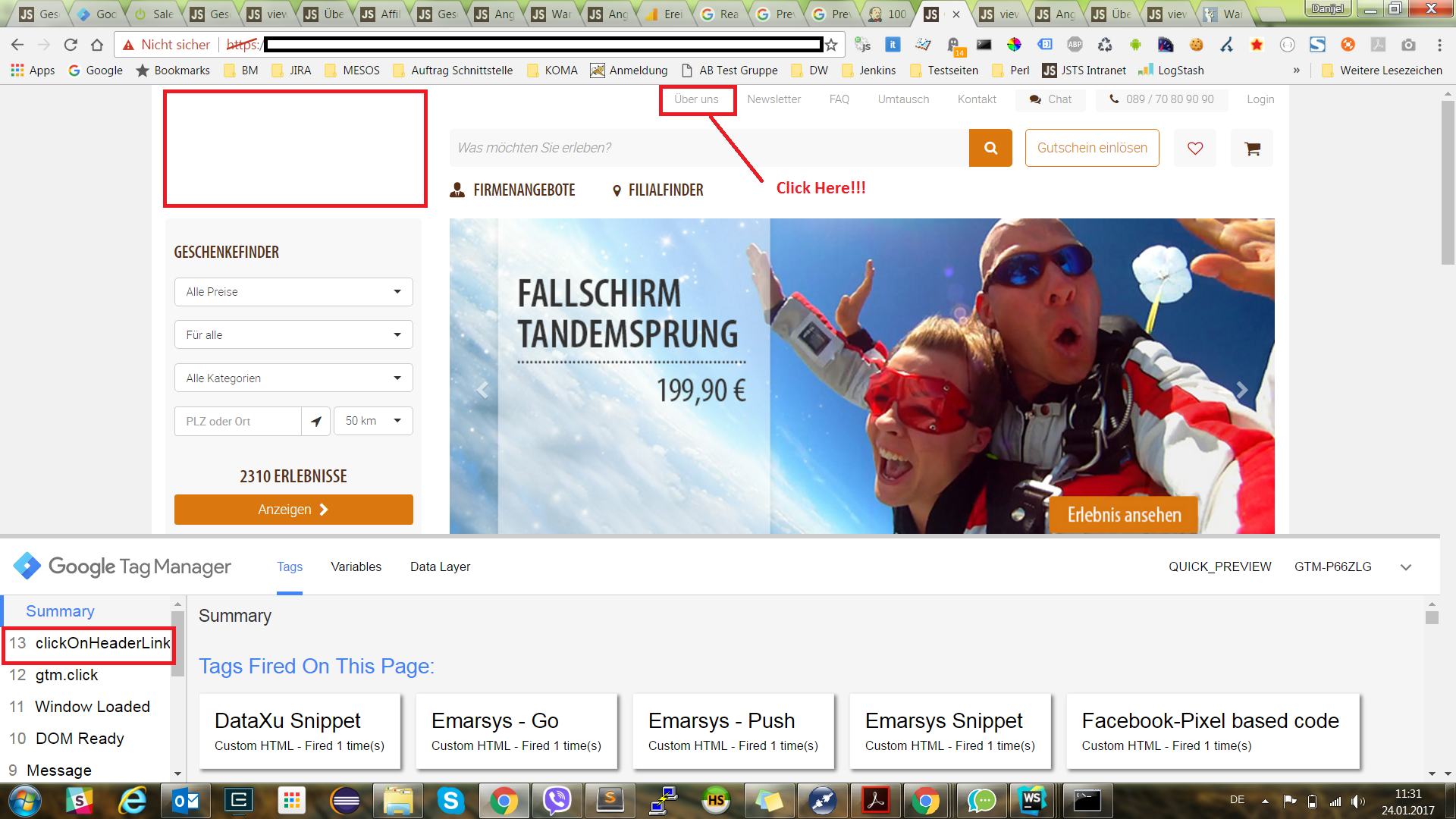Open the Alle Kategorien dropdown
Screen dimensions: 1456x819
293,378
